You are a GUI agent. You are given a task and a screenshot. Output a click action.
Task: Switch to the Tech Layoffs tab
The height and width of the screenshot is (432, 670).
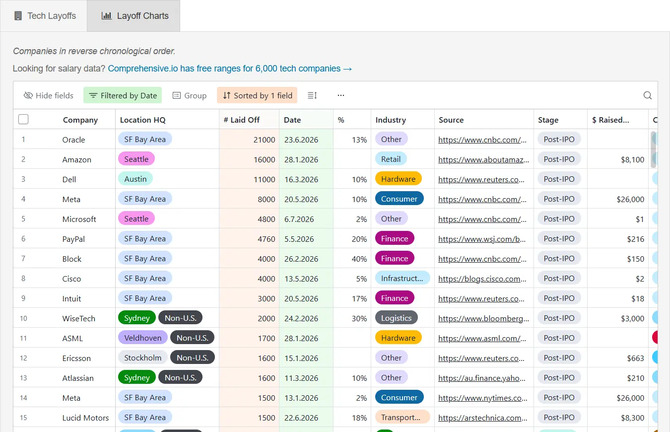(x=44, y=16)
